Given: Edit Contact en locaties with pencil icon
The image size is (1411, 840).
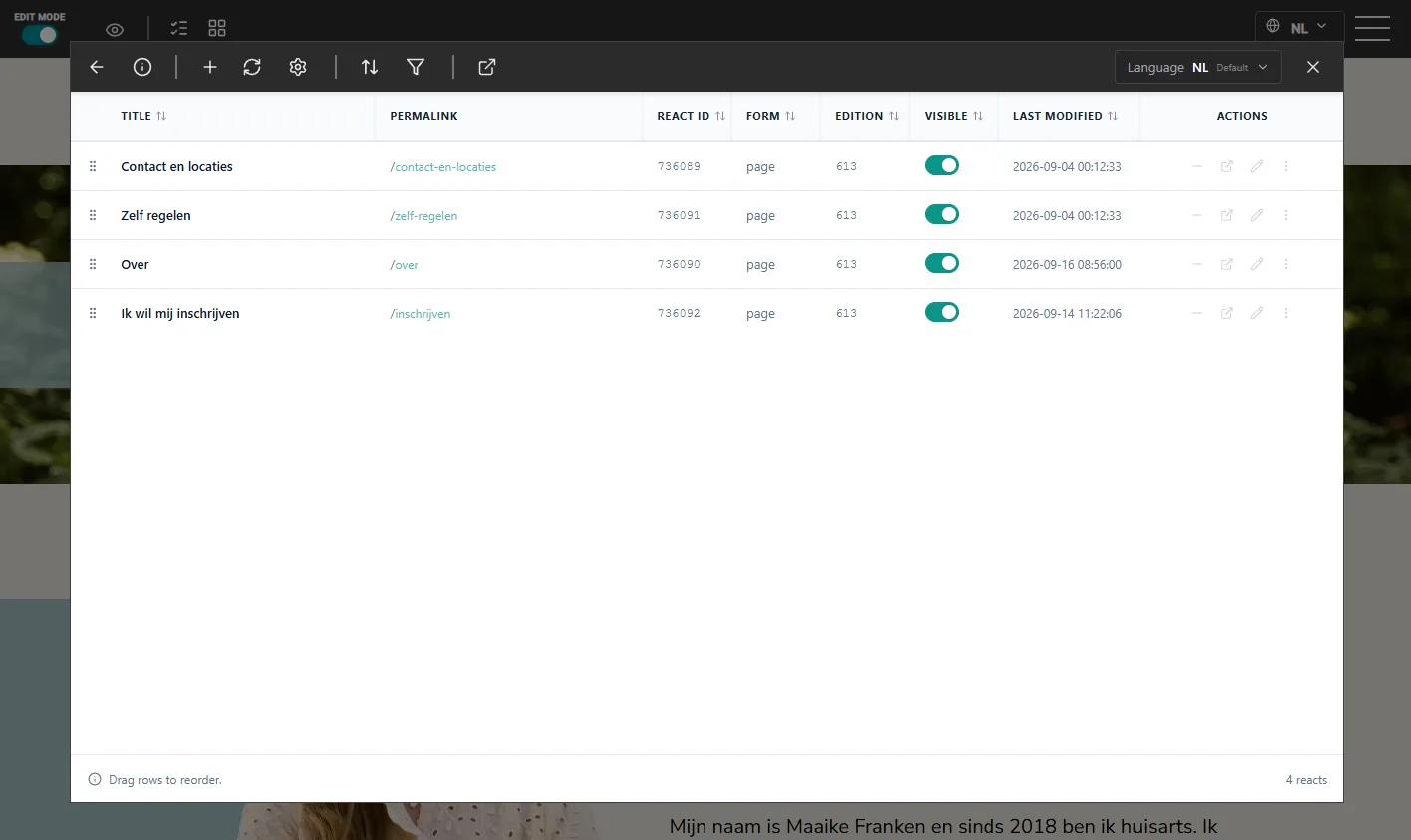Looking at the screenshot, I should point(1257,166).
